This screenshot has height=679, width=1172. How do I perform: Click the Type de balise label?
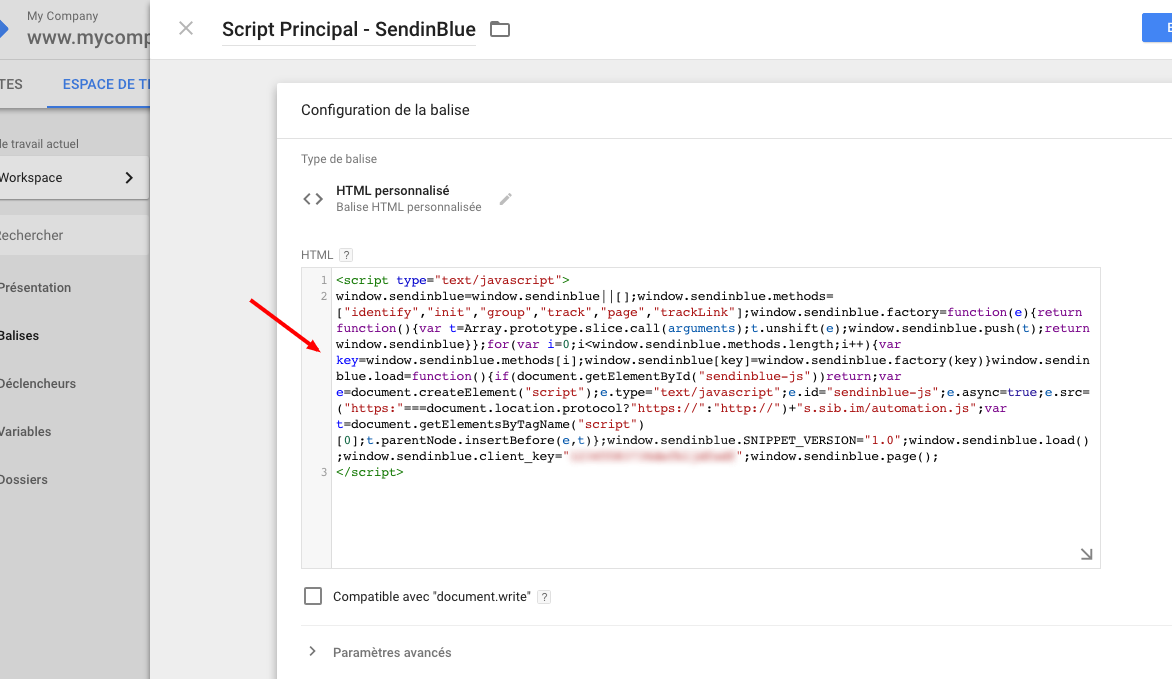339,159
